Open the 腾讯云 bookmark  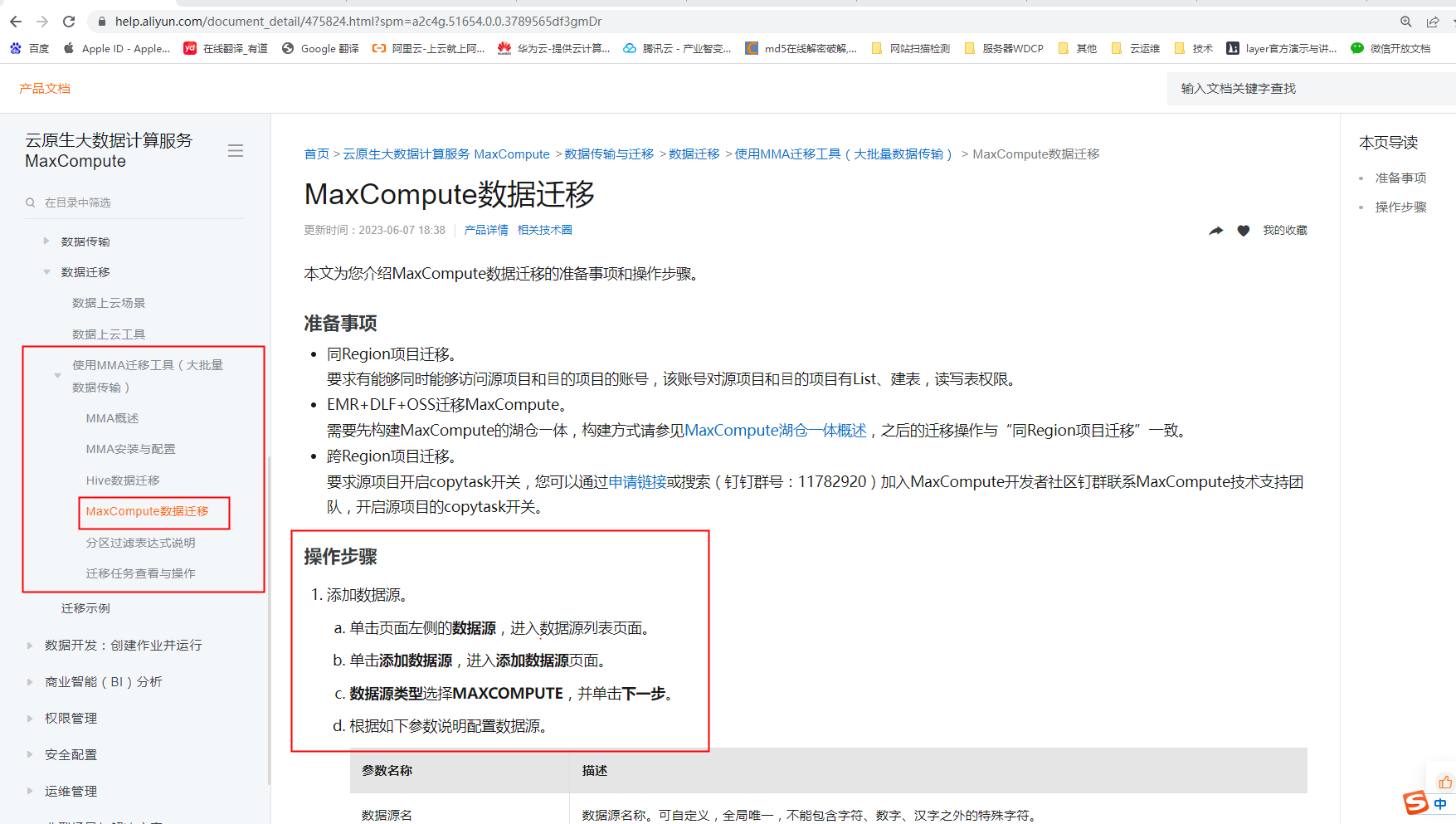point(678,49)
